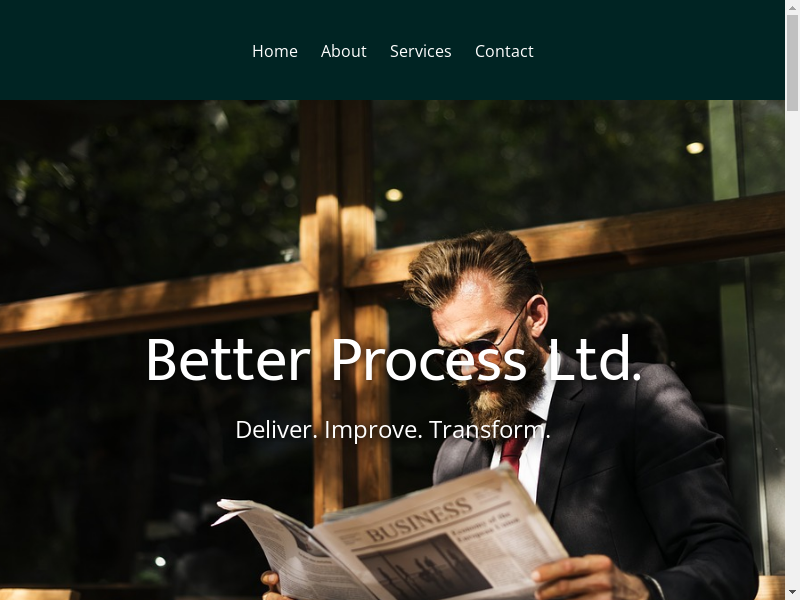Click the BUSINESS newspaper headline in the photo
The image size is (800, 600).
(x=419, y=520)
